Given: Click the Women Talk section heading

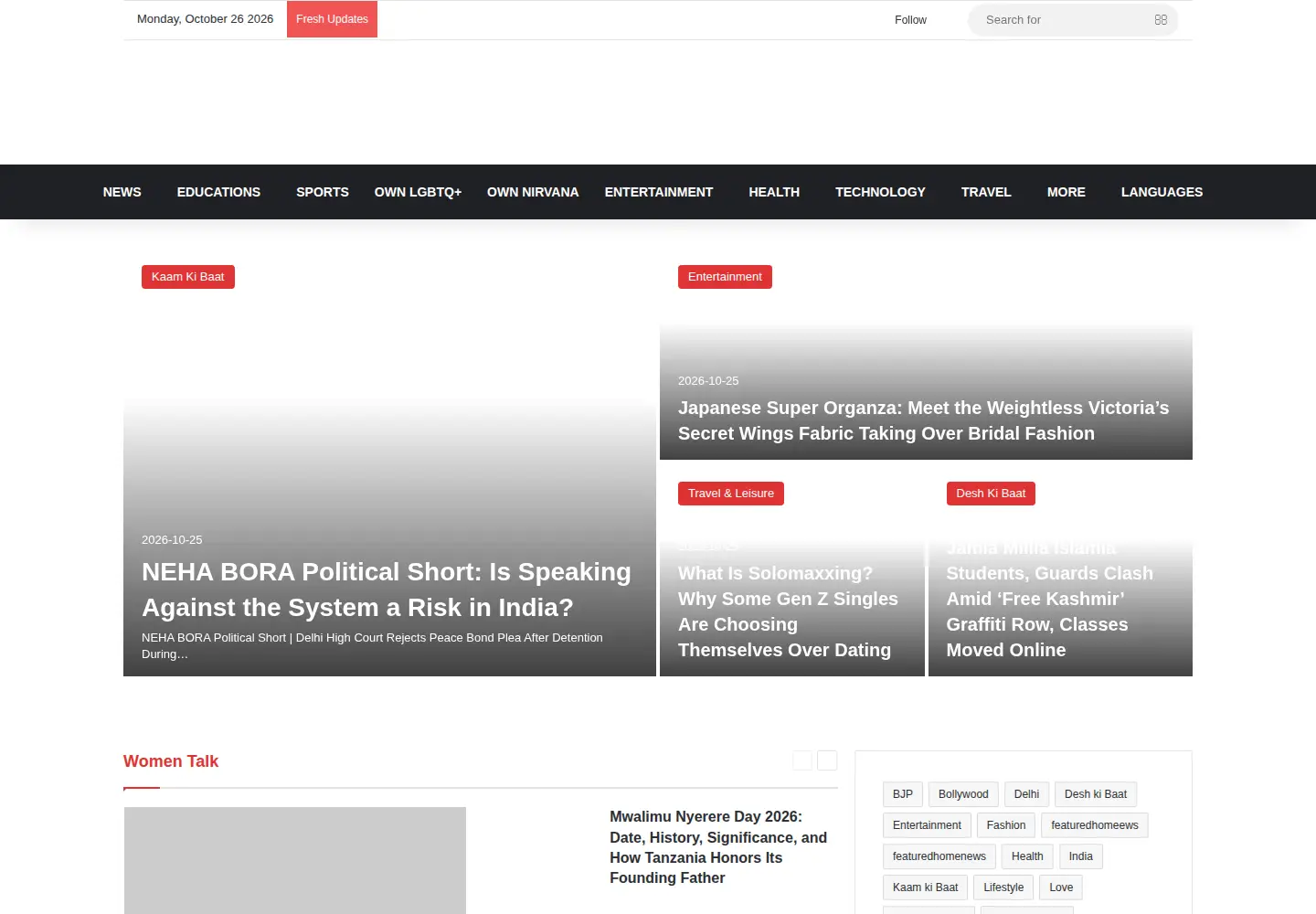Looking at the screenshot, I should pos(171,761).
